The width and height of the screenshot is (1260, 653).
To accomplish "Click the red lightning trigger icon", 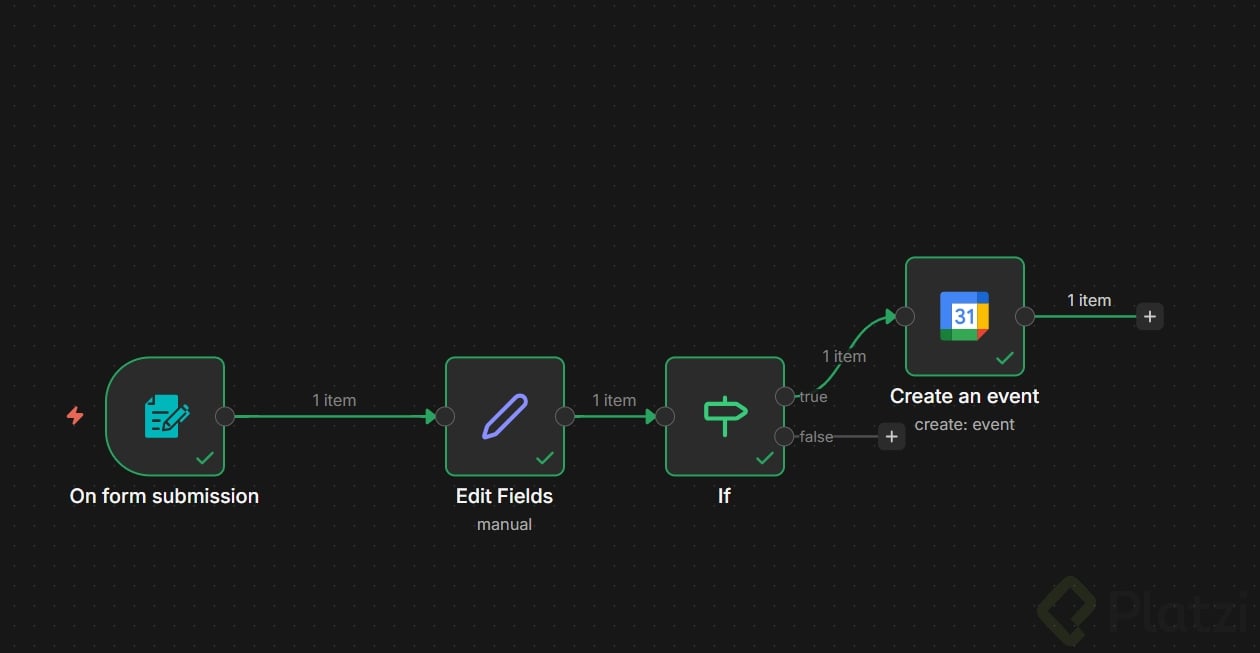I will click(x=75, y=415).
